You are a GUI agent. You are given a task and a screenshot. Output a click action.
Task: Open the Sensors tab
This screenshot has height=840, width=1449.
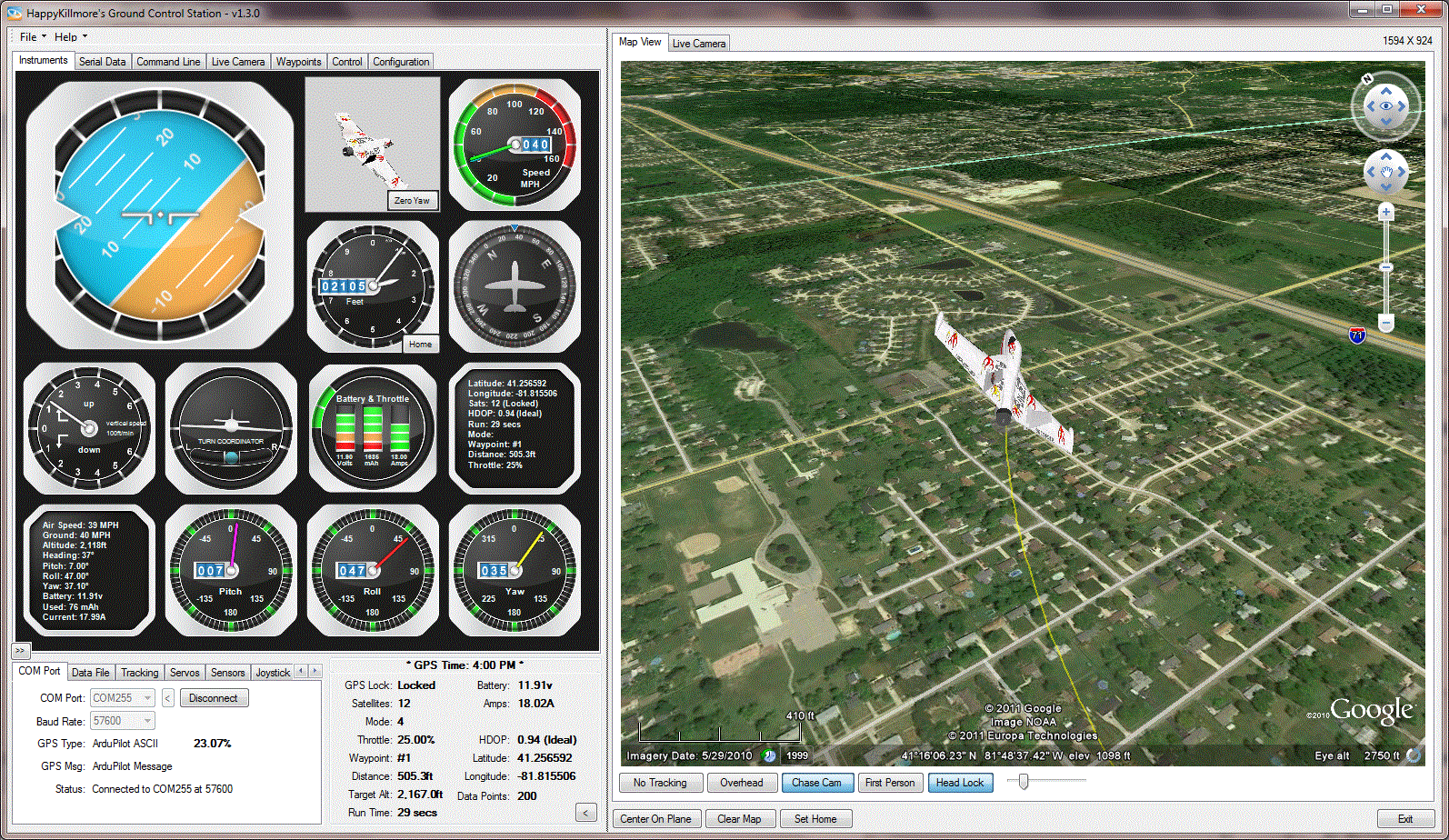point(227,673)
